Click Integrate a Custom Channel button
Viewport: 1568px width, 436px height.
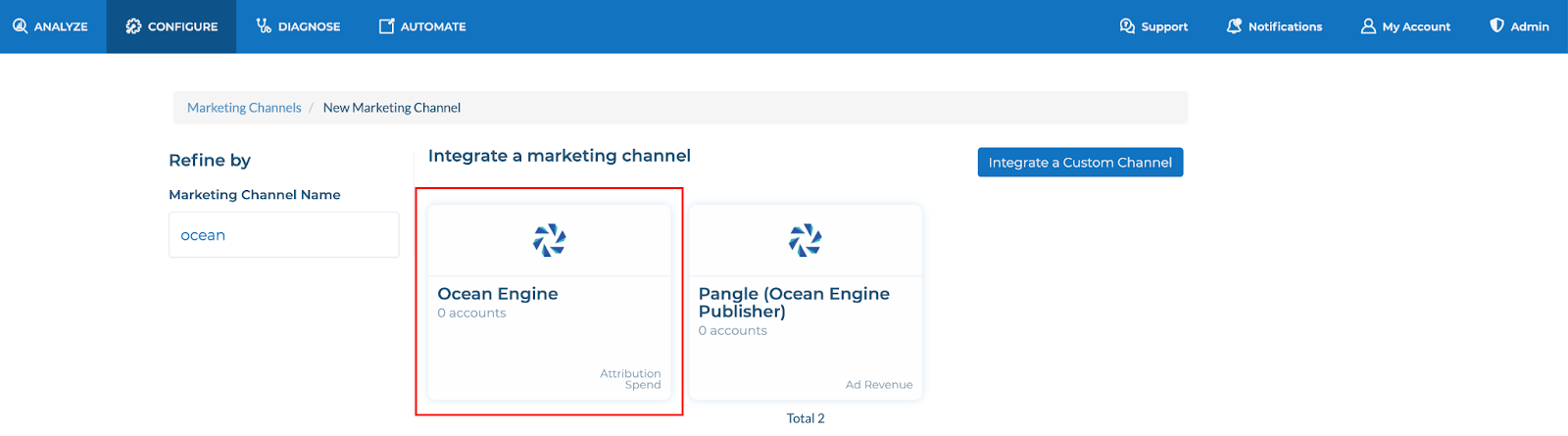(1080, 163)
